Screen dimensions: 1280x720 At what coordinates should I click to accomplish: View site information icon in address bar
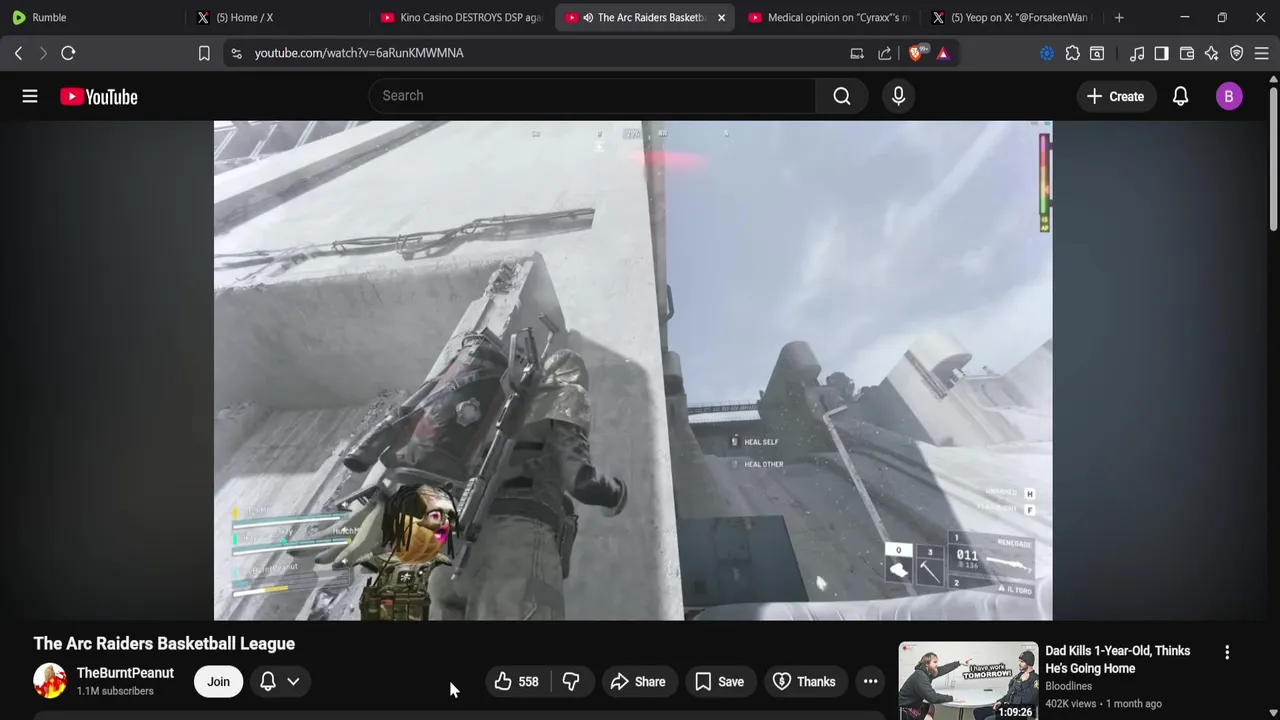(x=236, y=53)
